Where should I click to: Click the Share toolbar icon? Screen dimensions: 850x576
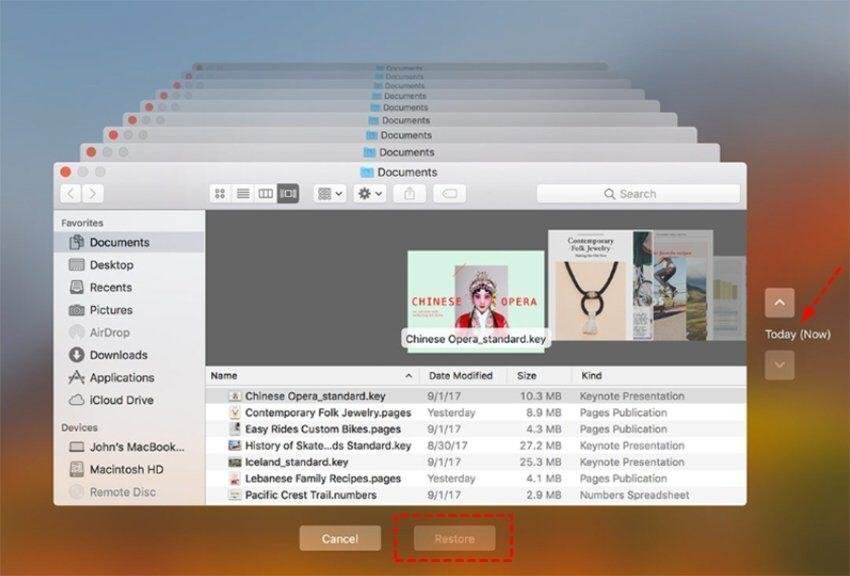[x=410, y=193]
